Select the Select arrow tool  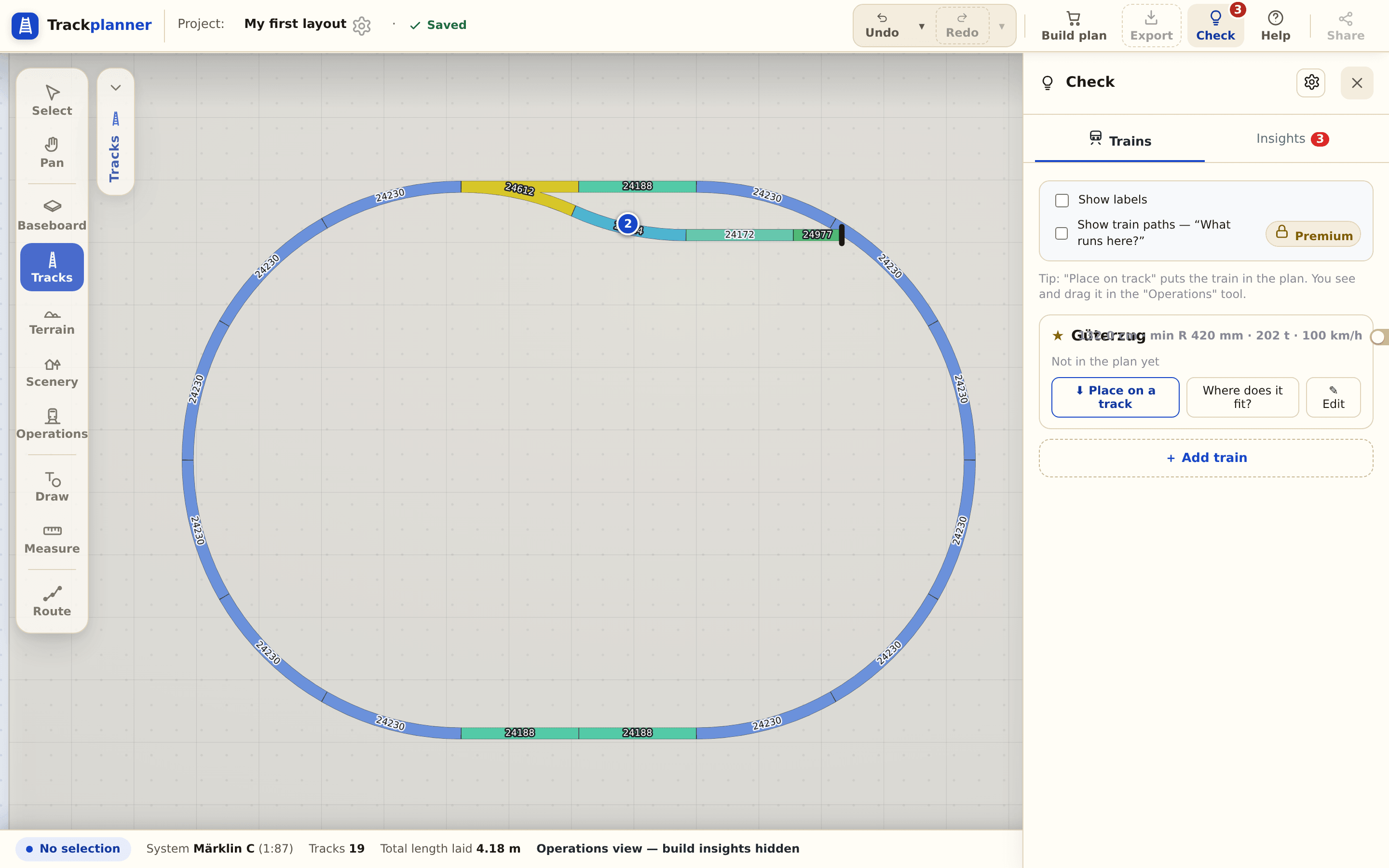click(x=52, y=100)
